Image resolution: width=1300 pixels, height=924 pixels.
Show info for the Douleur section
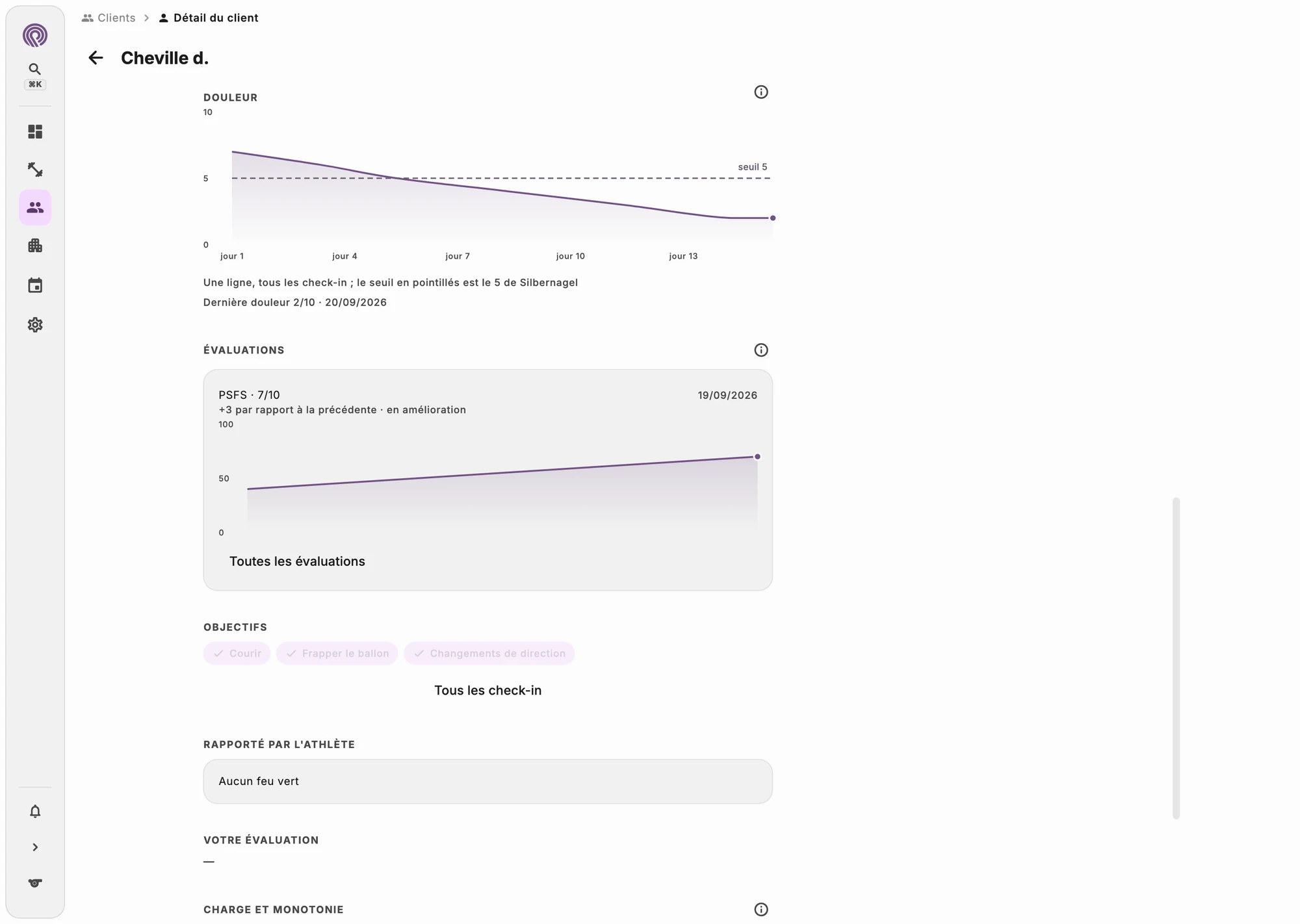[761, 92]
